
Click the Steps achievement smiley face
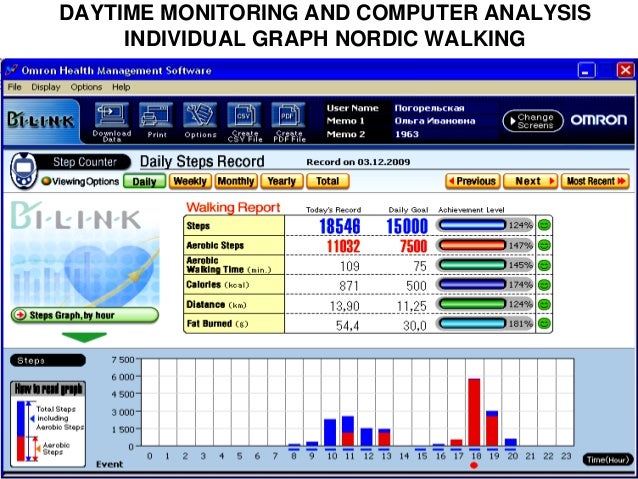[x=544, y=225]
